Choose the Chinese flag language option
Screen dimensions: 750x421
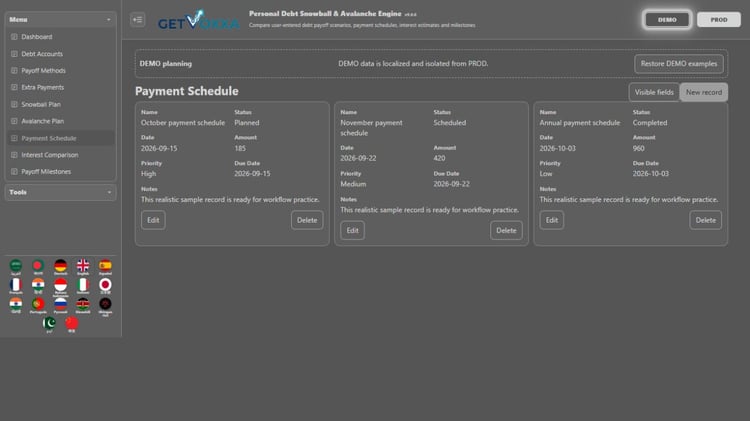pyautogui.click(x=72, y=324)
